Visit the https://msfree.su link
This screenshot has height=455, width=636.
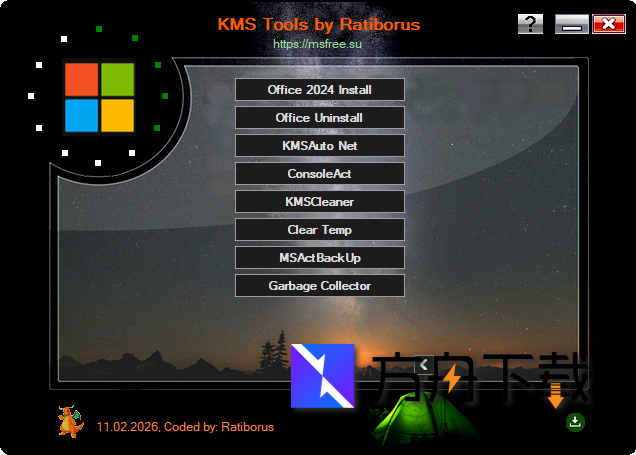(317, 44)
